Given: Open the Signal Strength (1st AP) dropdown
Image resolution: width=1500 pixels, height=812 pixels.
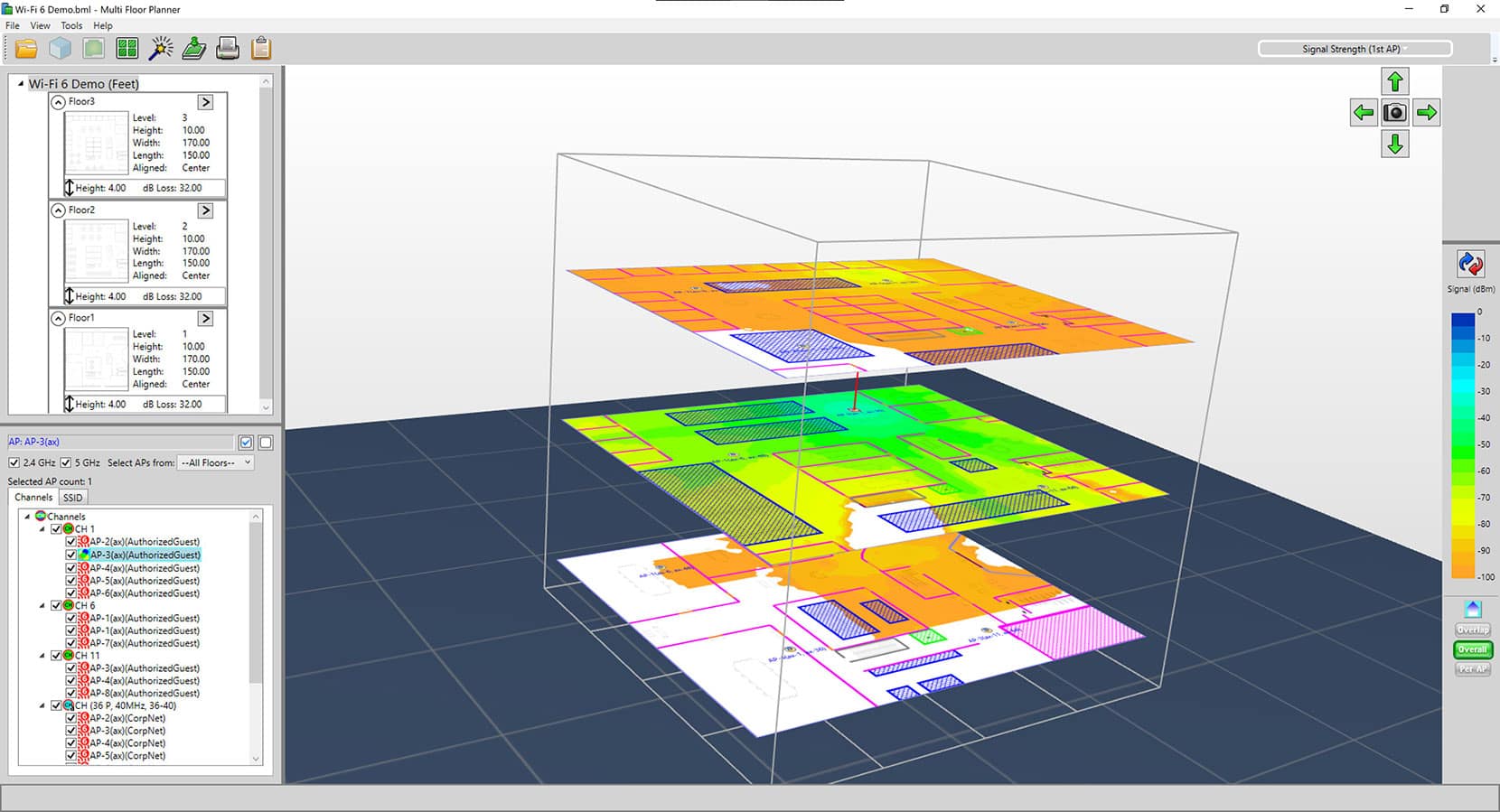Looking at the screenshot, I should pyautogui.click(x=1355, y=49).
